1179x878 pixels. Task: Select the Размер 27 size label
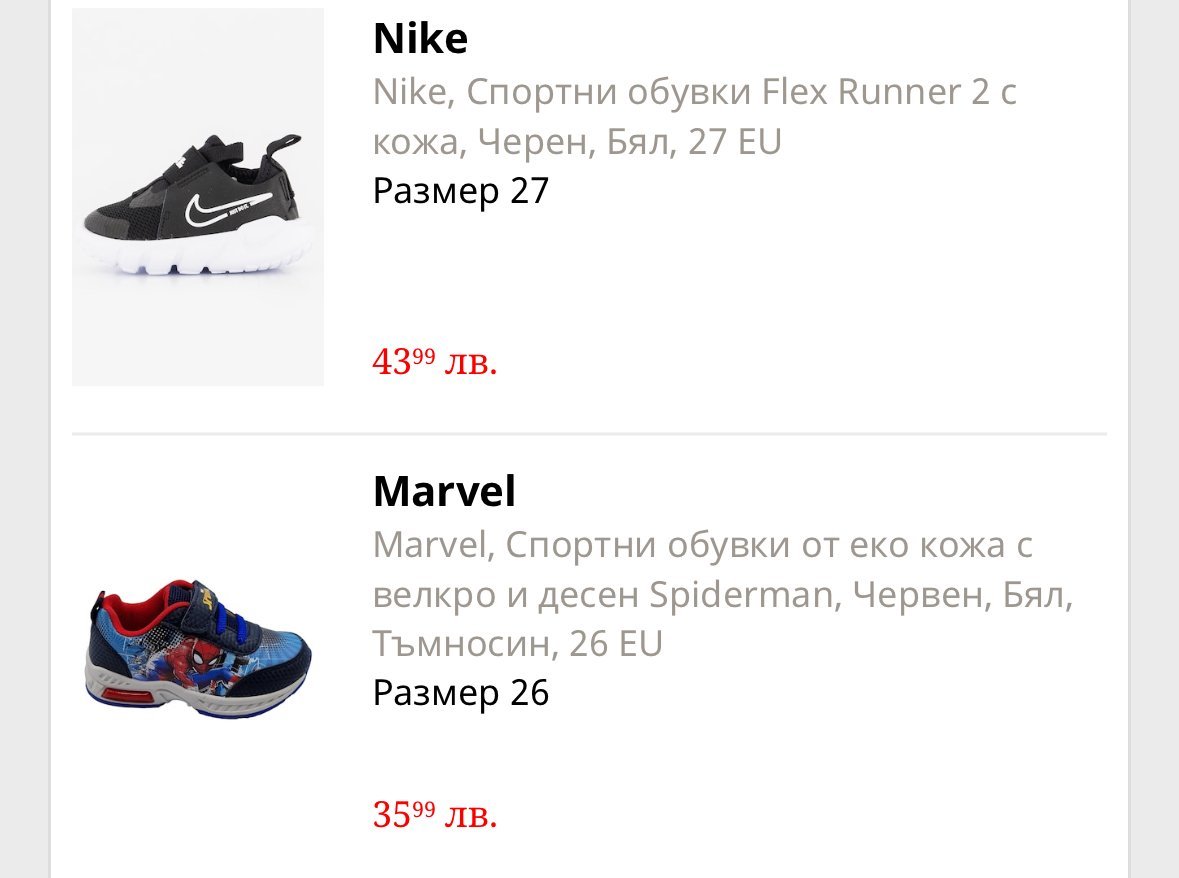pos(461,190)
